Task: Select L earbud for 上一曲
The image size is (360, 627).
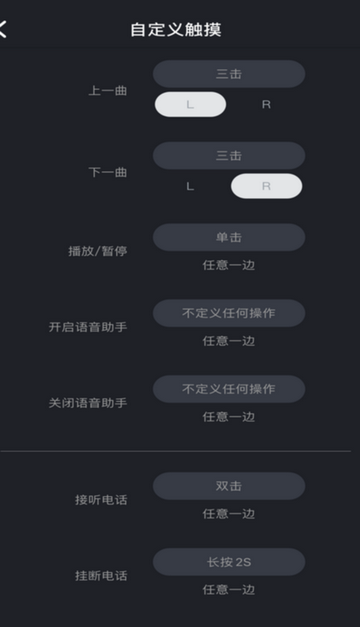Action: pyautogui.click(x=190, y=104)
